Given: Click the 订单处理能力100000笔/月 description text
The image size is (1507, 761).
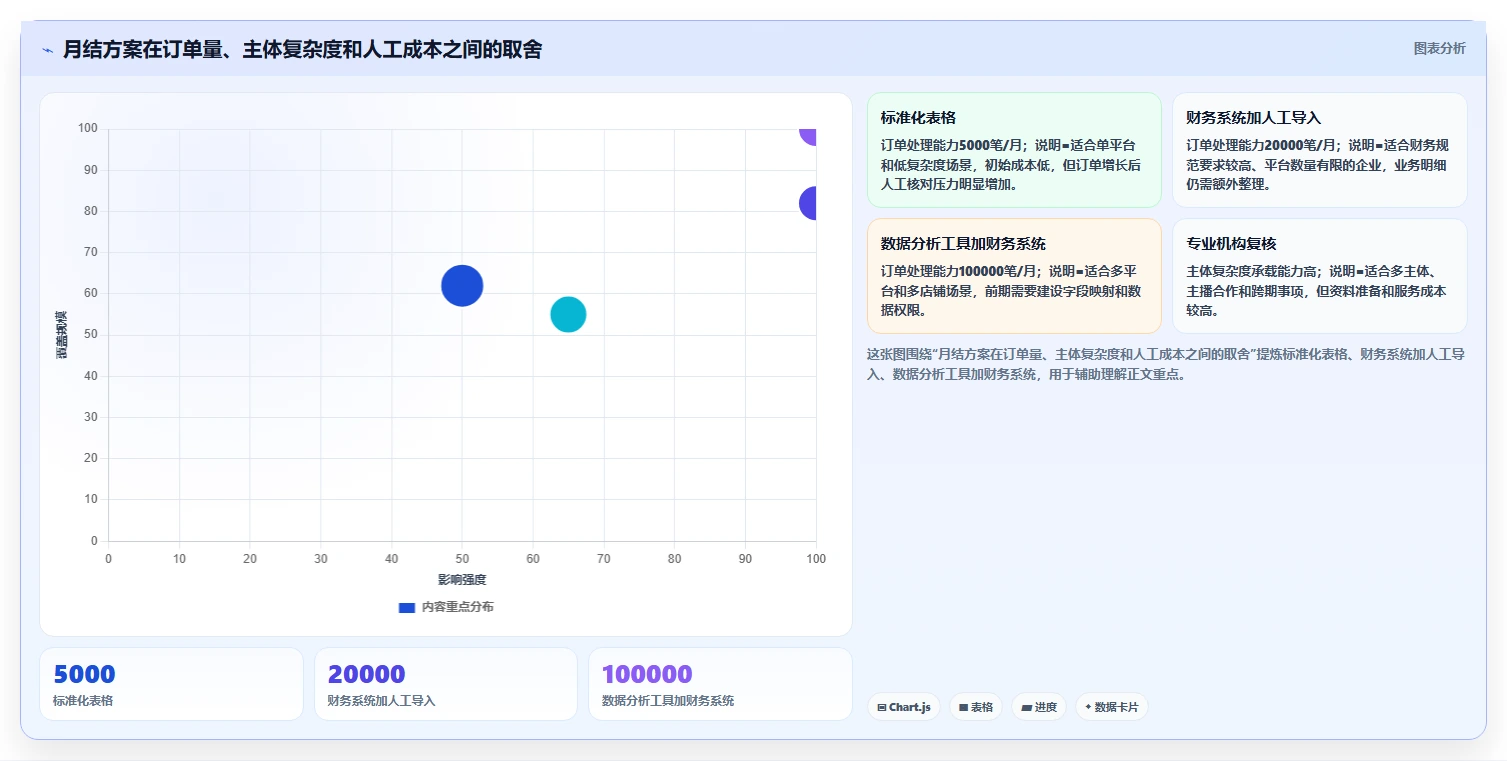Looking at the screenshot, I should pyautogui.click(x=1012, y=290).
